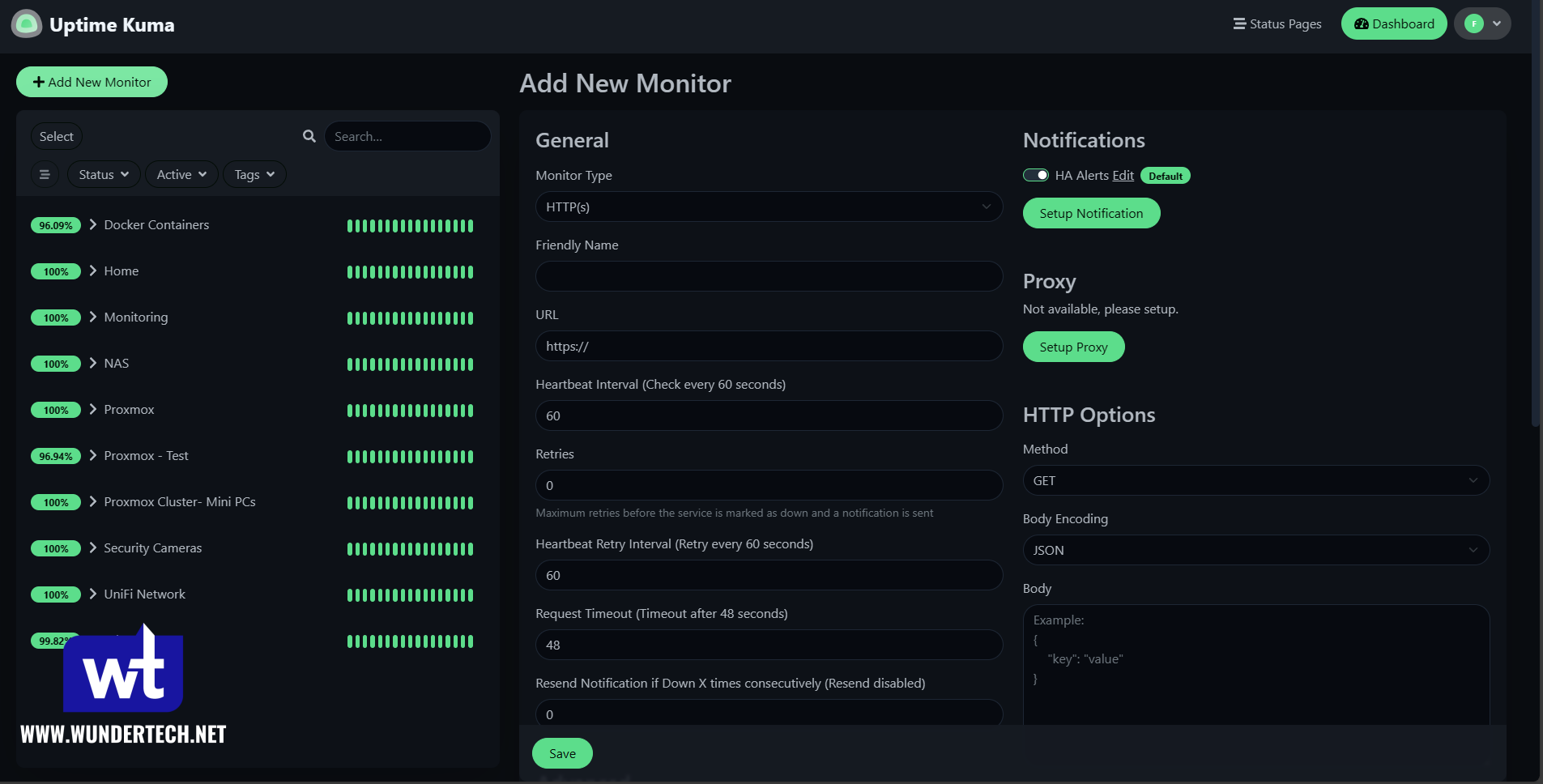Click the Add New Monitor button
Image resolution: width=1543 pixels, height=784 pixels.
click(x=92, y=82)
